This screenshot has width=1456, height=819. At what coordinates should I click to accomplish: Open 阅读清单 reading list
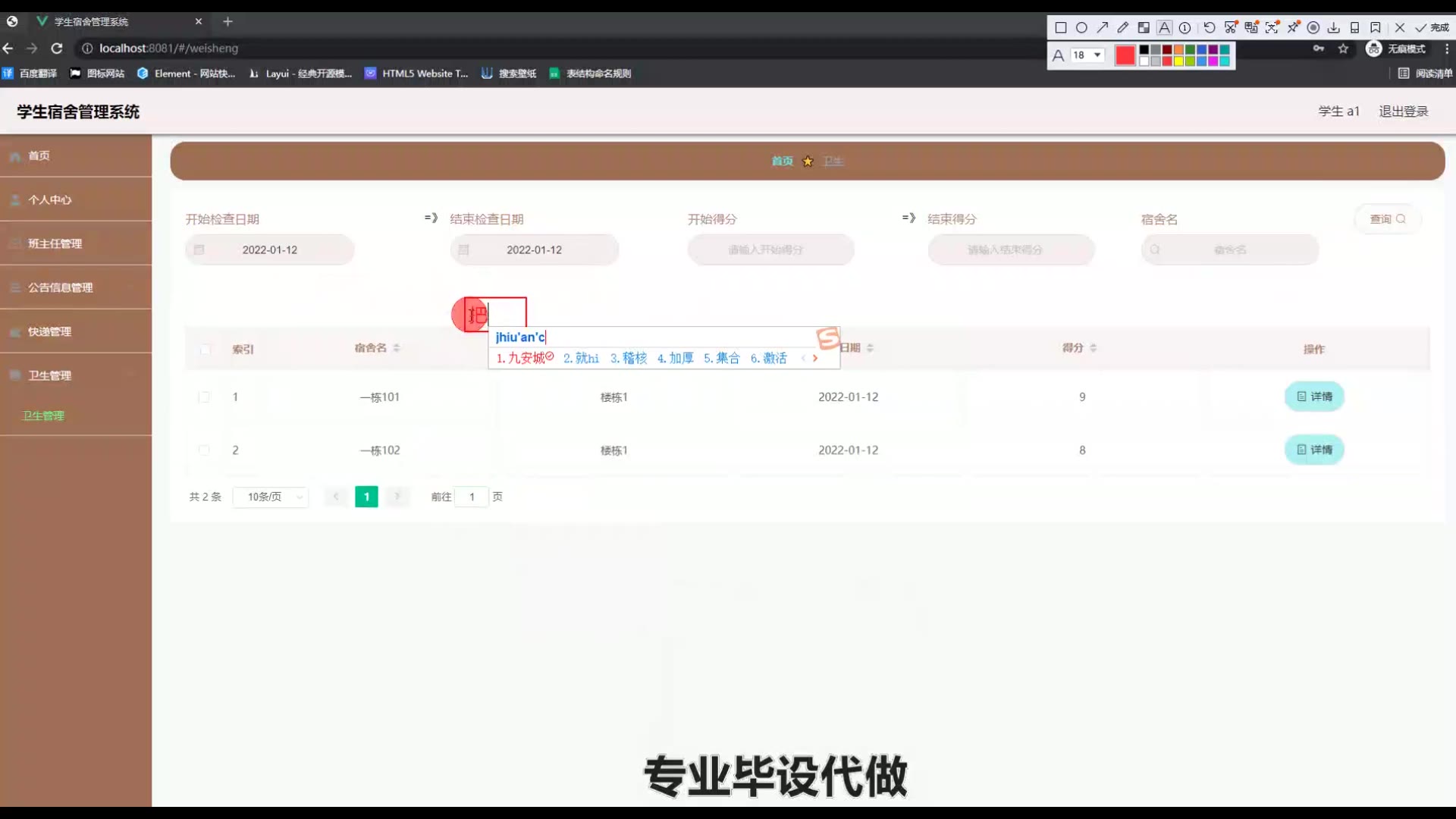click(x=1426, y=74)
